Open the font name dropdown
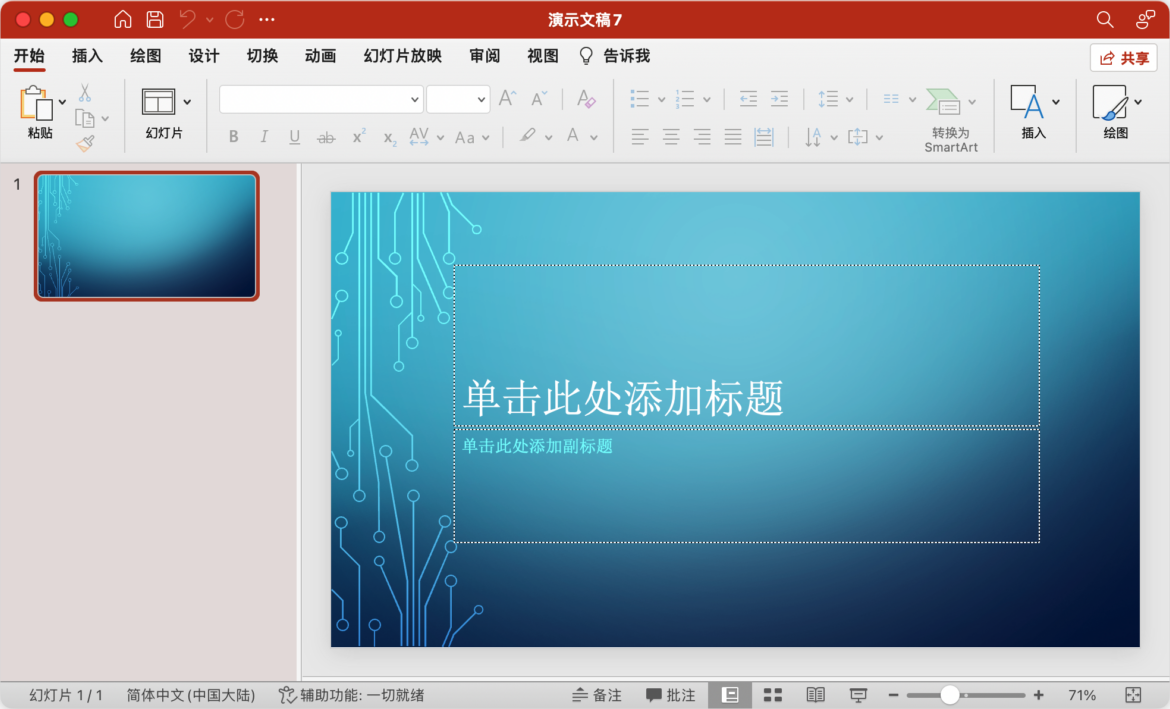The image size is (1170, 709). point(414,99)
